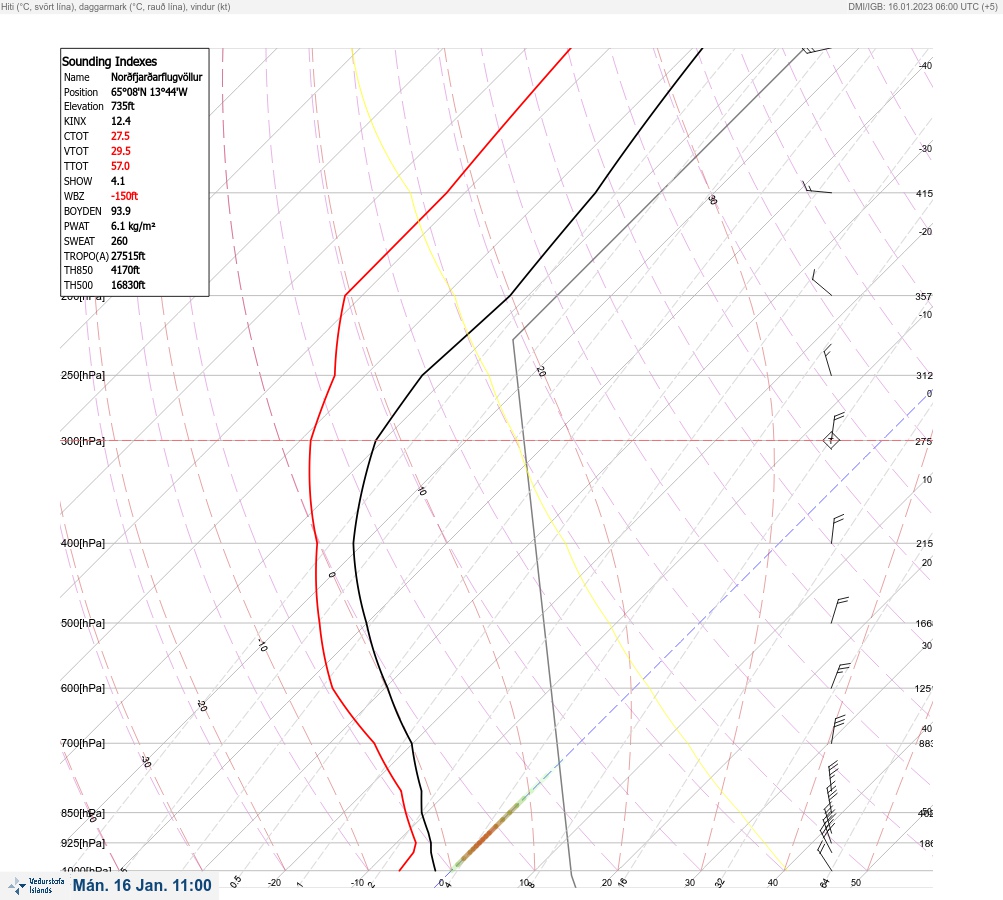This screenshot has width=1003, height=900.
Task: Click the "DMI/IGB: 16.01.2023 06:00 UTC (+5)" model run label
Action: coord(923,7)
